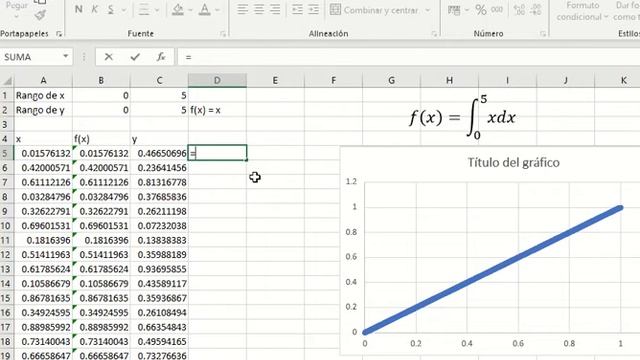Open Alineación dialog launcher
The height and width of the screenshot is (360, 640).
434,34
